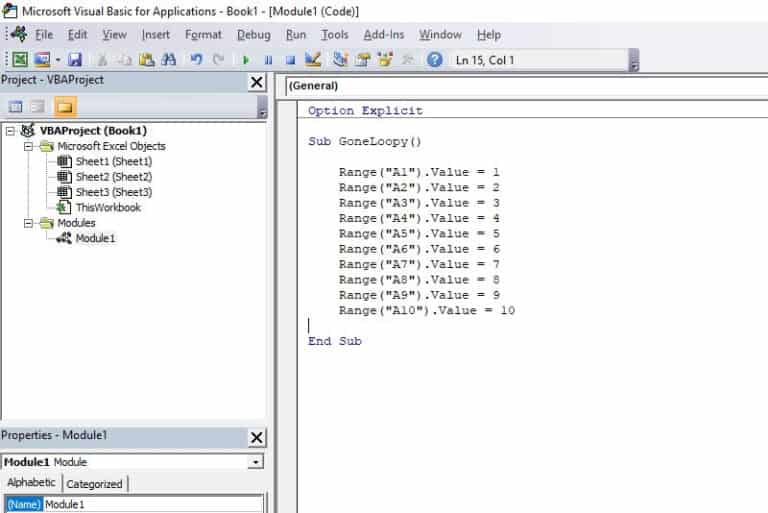Image resolution: width=768 pixels, height=513 pixels.
Task: Open the Window menu
Action: click(x=440, y=35)
